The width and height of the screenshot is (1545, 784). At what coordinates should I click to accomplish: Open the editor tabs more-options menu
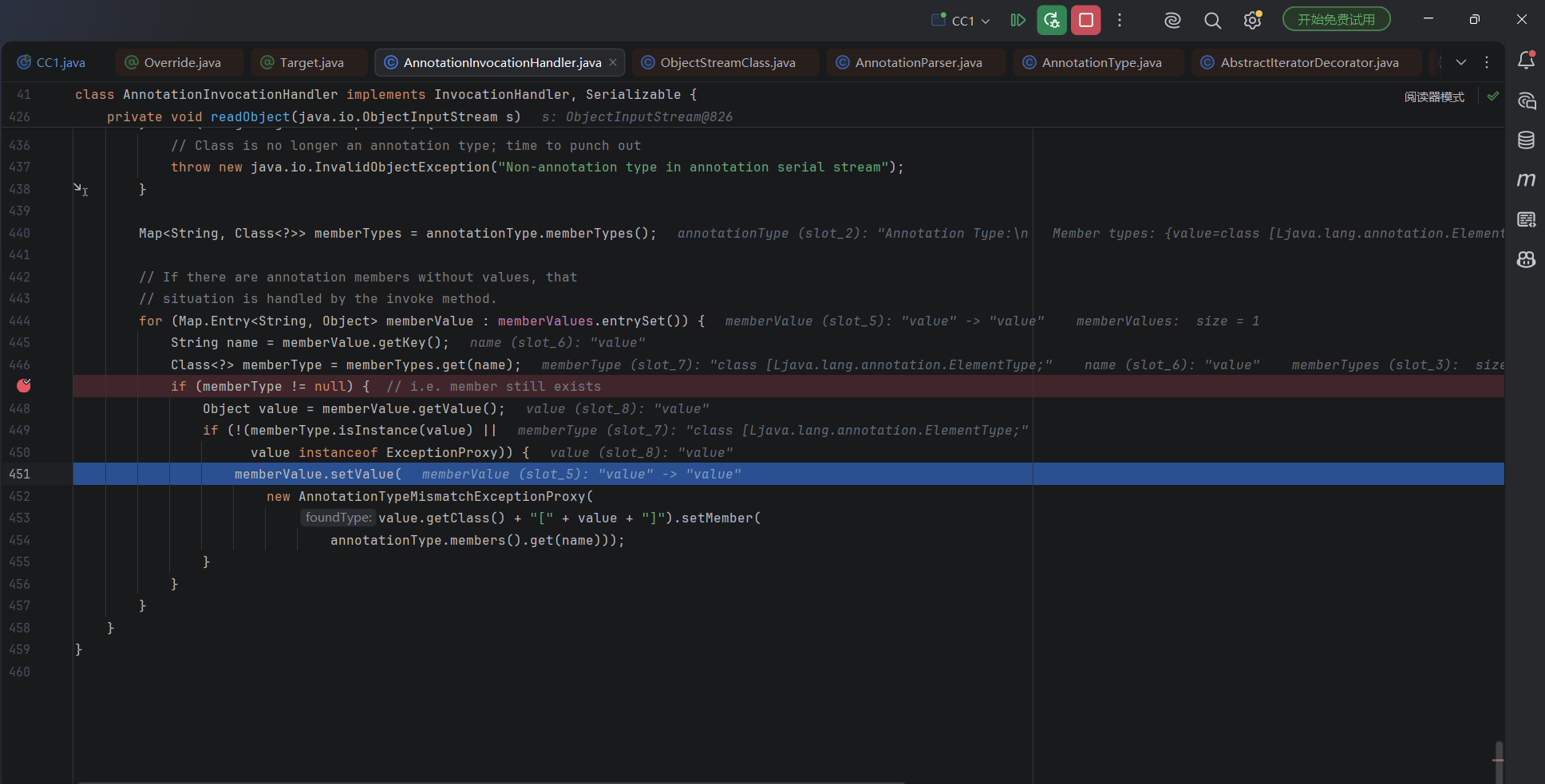coord(1487,62)
